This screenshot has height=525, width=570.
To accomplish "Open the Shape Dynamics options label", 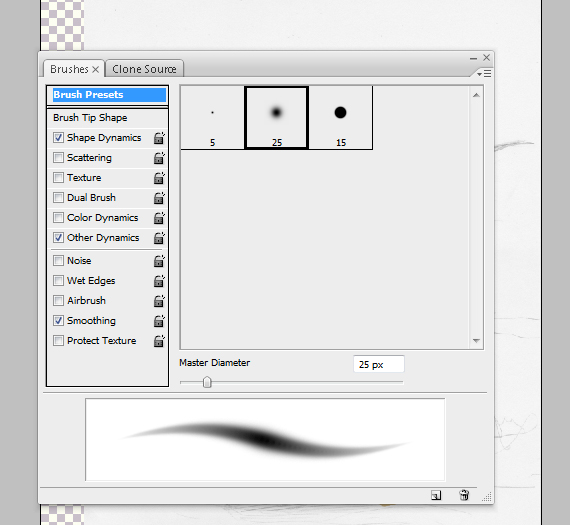I will point(104,138).
